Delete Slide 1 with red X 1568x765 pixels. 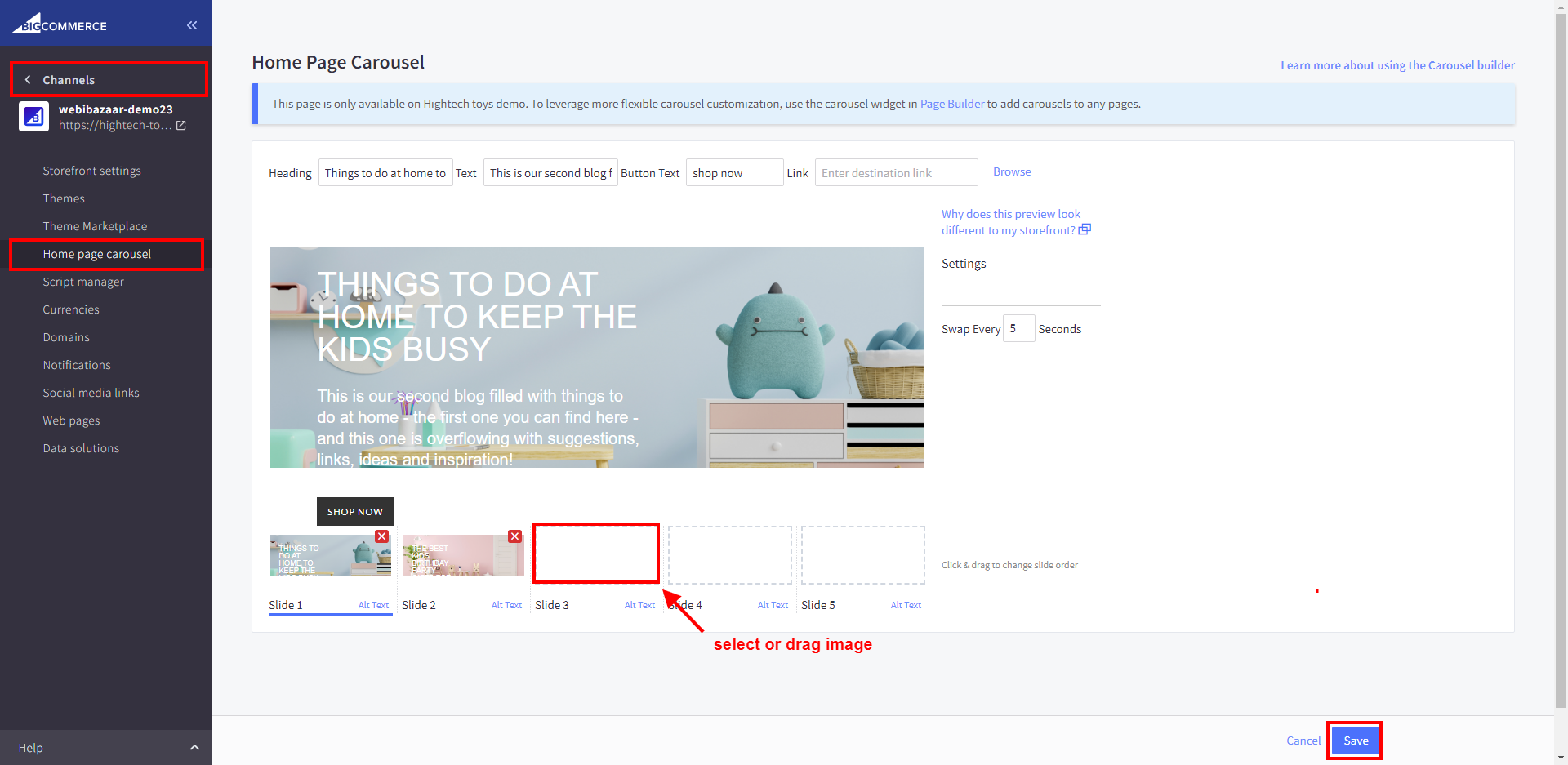tap(381, 536)
